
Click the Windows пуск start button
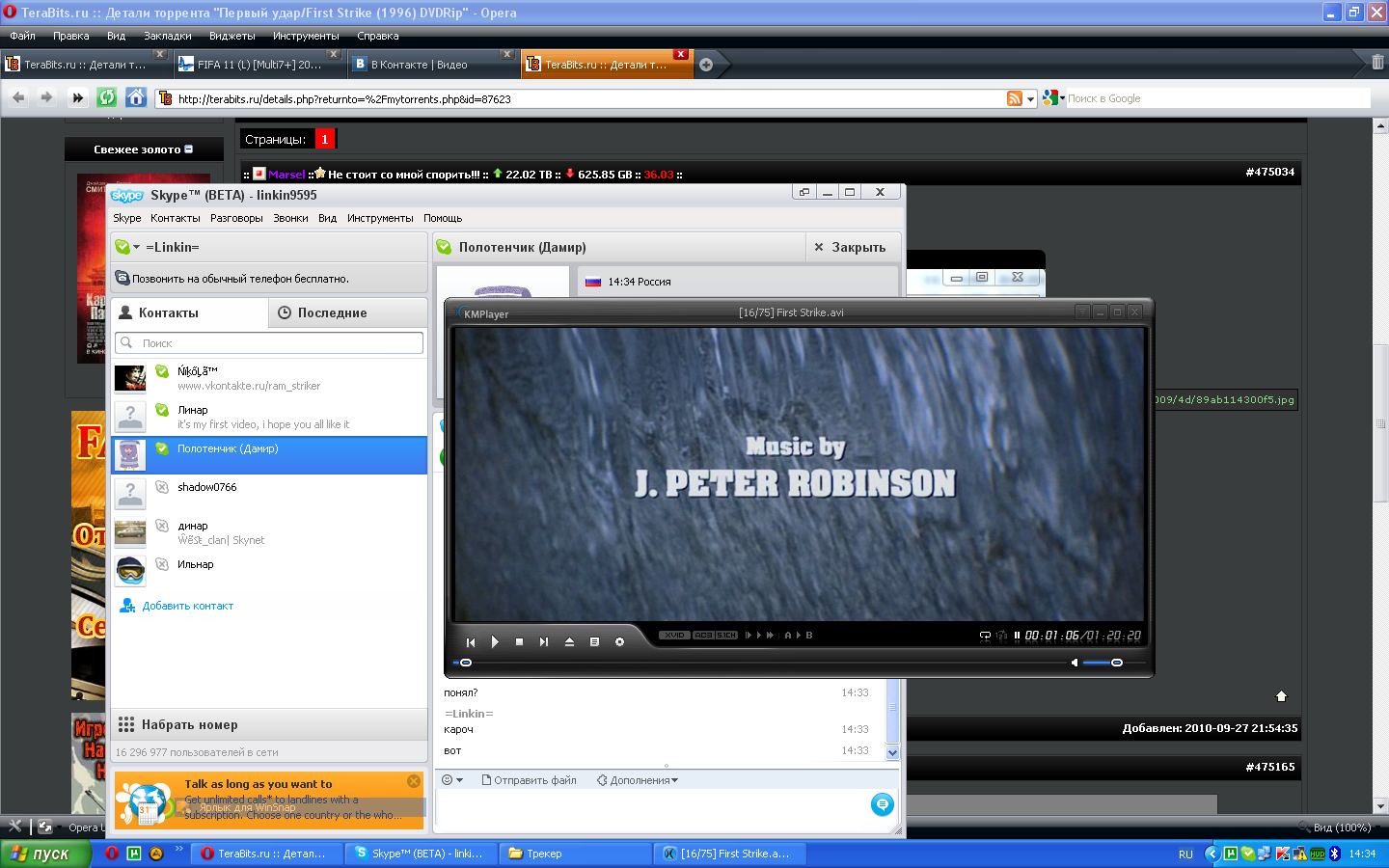44,854
